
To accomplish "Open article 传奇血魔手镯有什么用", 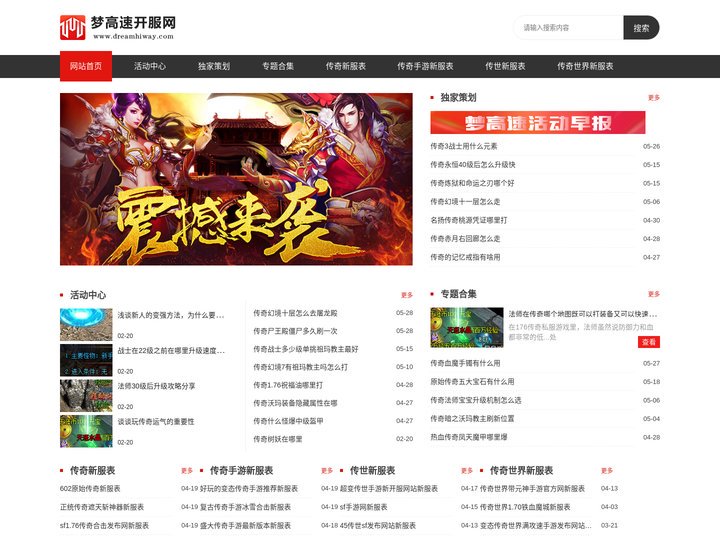I will (465, 363).
